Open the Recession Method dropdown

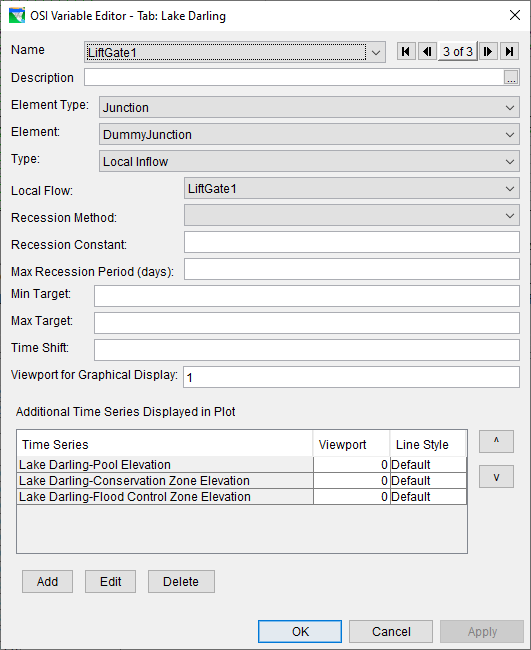click(352, 216)
